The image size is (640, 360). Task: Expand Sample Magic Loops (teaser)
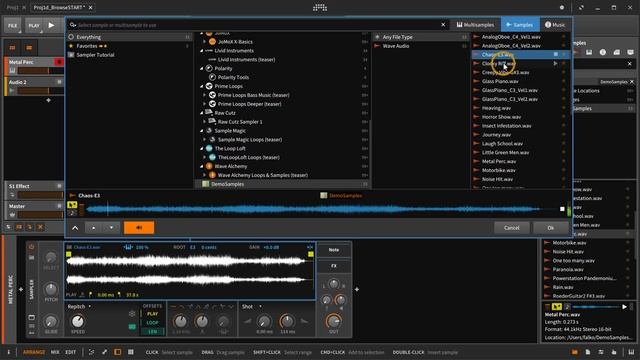204,140
